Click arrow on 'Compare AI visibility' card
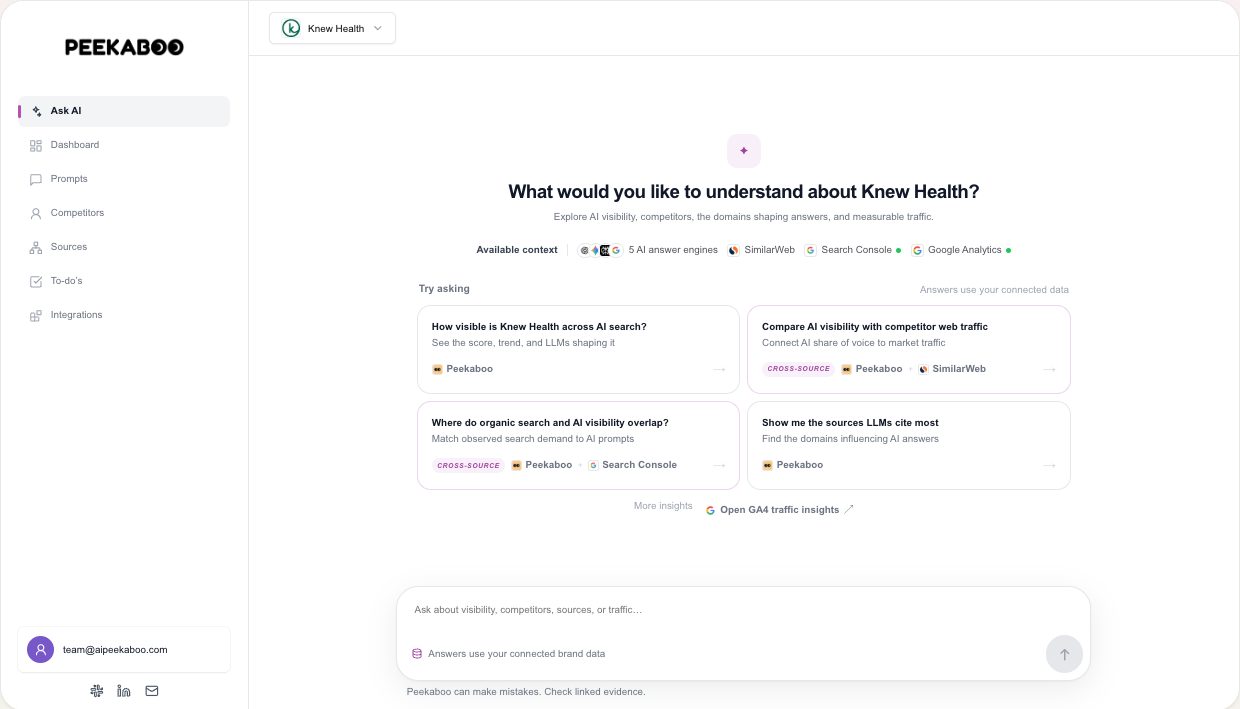 pyautogui.click(x=1049, y=369)
